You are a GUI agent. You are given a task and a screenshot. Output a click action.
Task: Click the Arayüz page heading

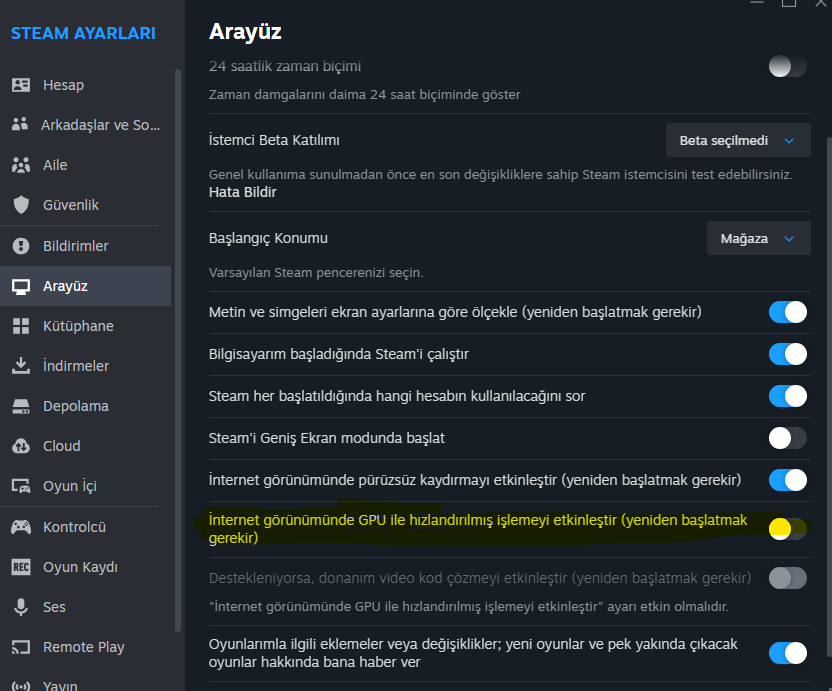[245, 31]
